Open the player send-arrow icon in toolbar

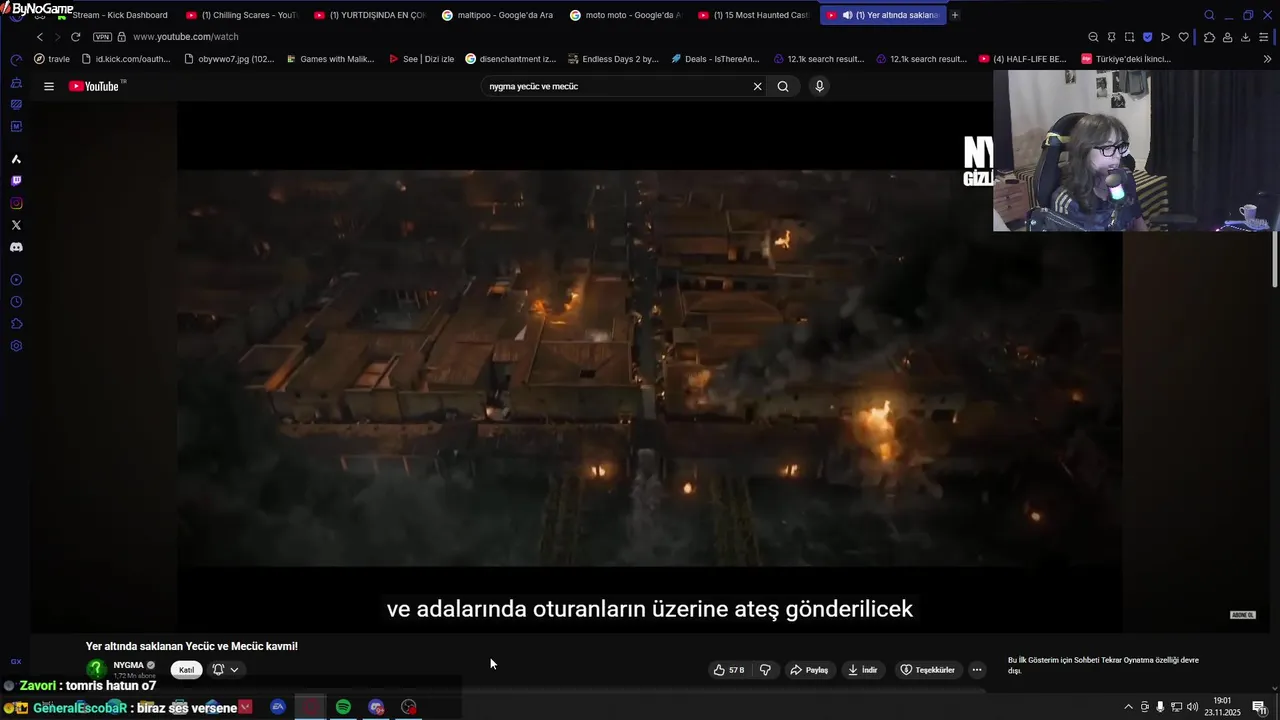point(1165,37)
